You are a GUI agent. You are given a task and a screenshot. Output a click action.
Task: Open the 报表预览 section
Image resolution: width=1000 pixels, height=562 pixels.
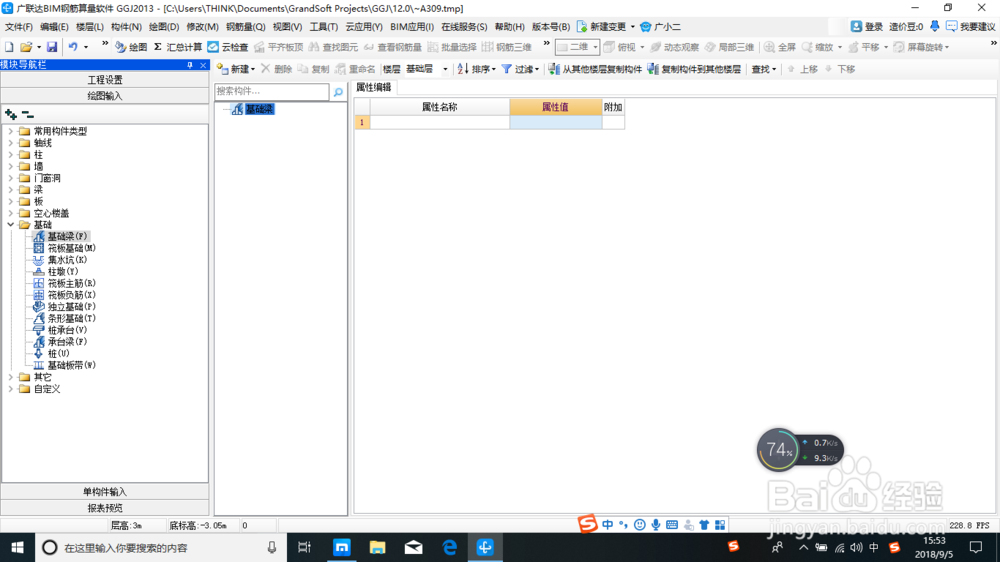click(105, 508)
